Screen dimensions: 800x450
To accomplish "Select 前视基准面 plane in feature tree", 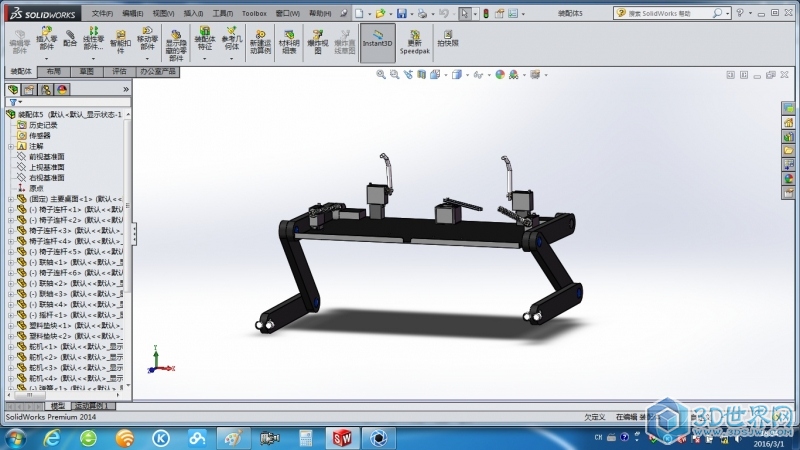I will click(x=46, y=156).
